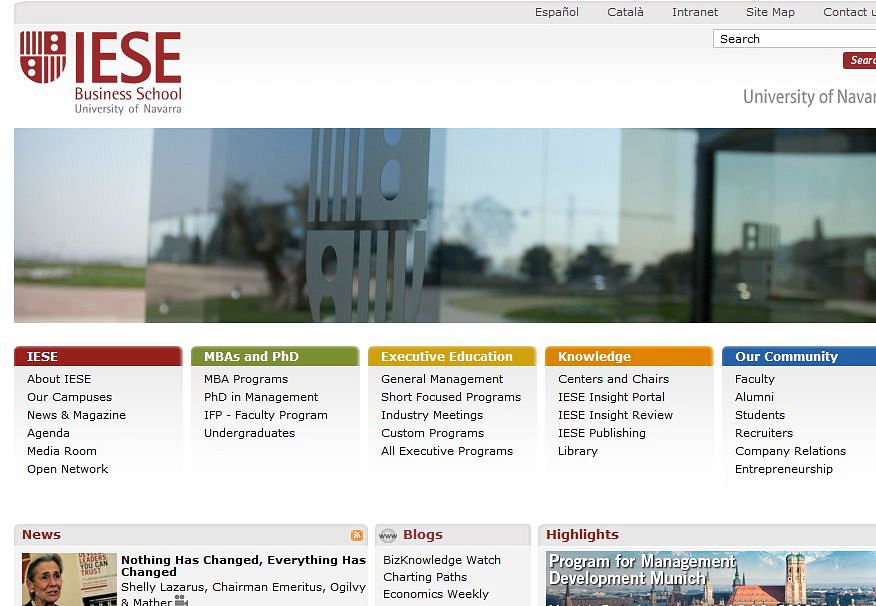Image resolution: width=876 pixels, height=606 pixels.
Task: Open the News RSS feed icon
Action: pos(357,536)
